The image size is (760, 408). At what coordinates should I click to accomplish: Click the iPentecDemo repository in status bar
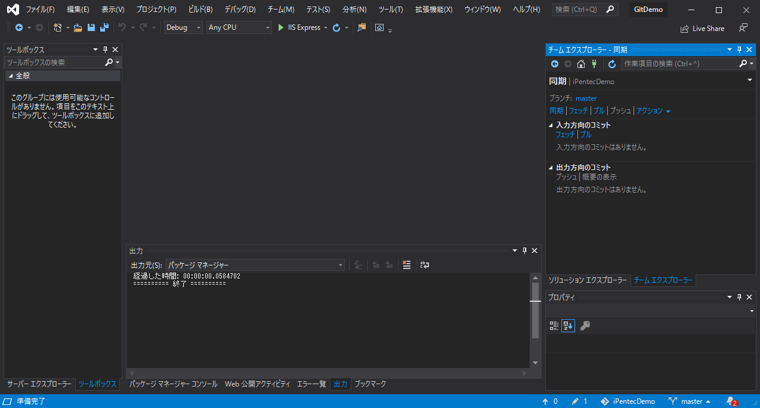[x=628, y=401]
